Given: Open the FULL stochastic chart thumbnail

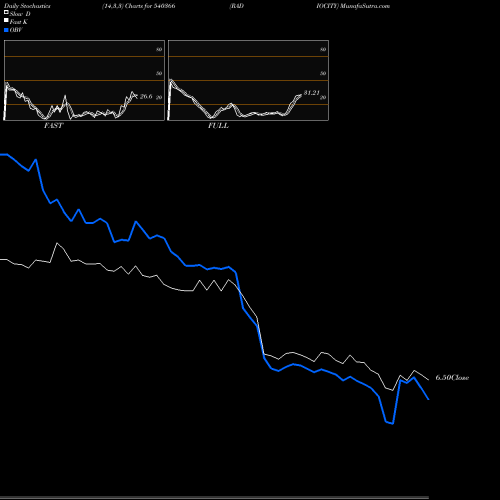Looking at the screenshot, I should 248,80.
